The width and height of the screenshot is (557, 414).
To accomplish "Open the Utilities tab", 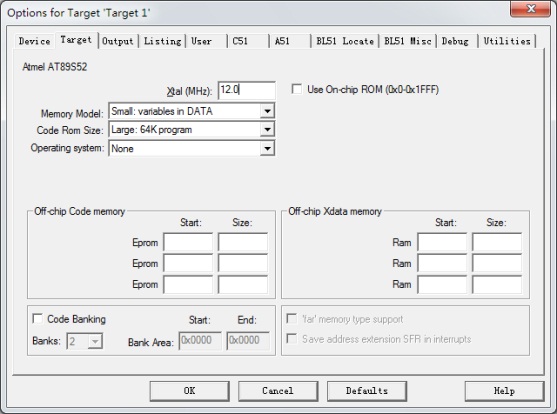I will [507, 41].
